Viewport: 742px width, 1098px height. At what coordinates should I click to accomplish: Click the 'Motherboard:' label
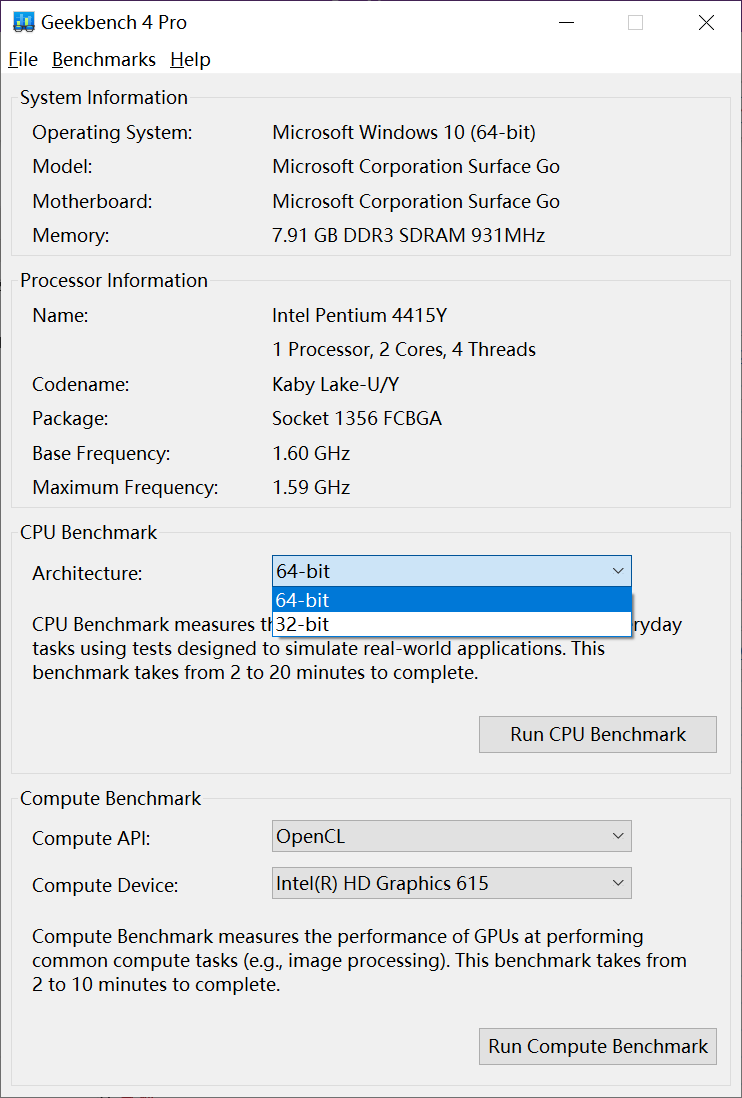92,202
